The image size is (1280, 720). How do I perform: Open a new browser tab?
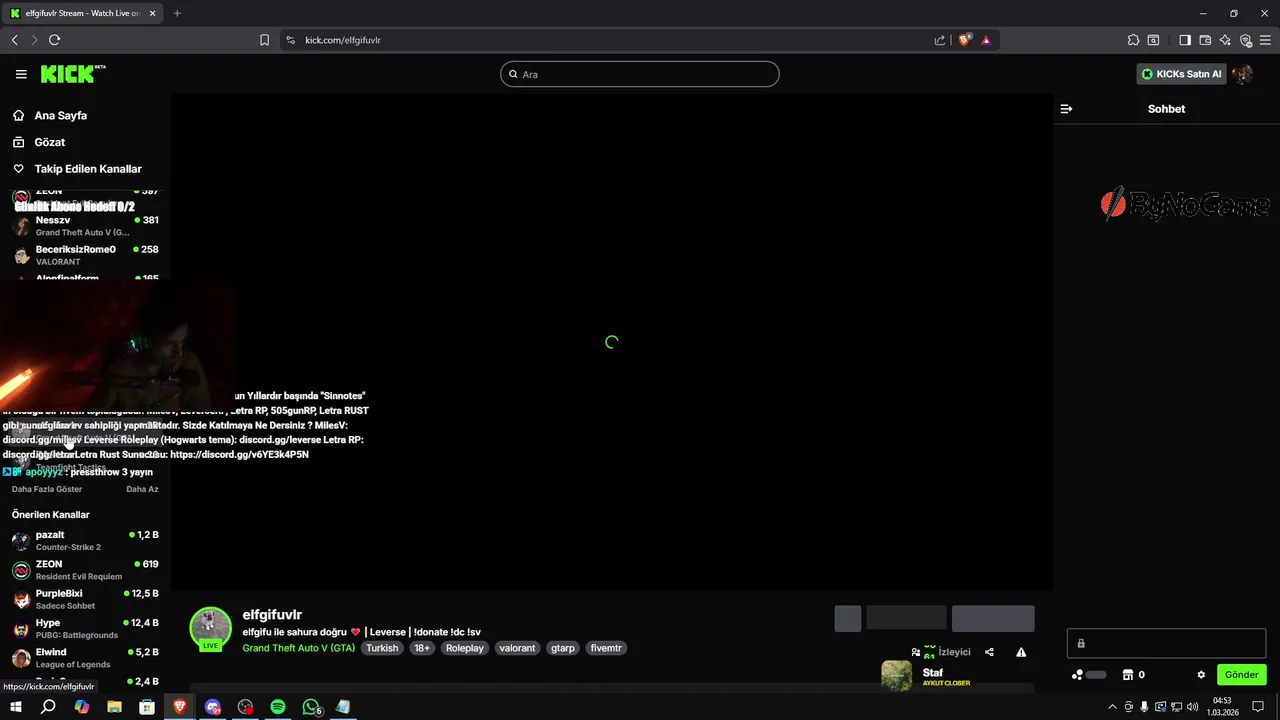click(177, 13)
